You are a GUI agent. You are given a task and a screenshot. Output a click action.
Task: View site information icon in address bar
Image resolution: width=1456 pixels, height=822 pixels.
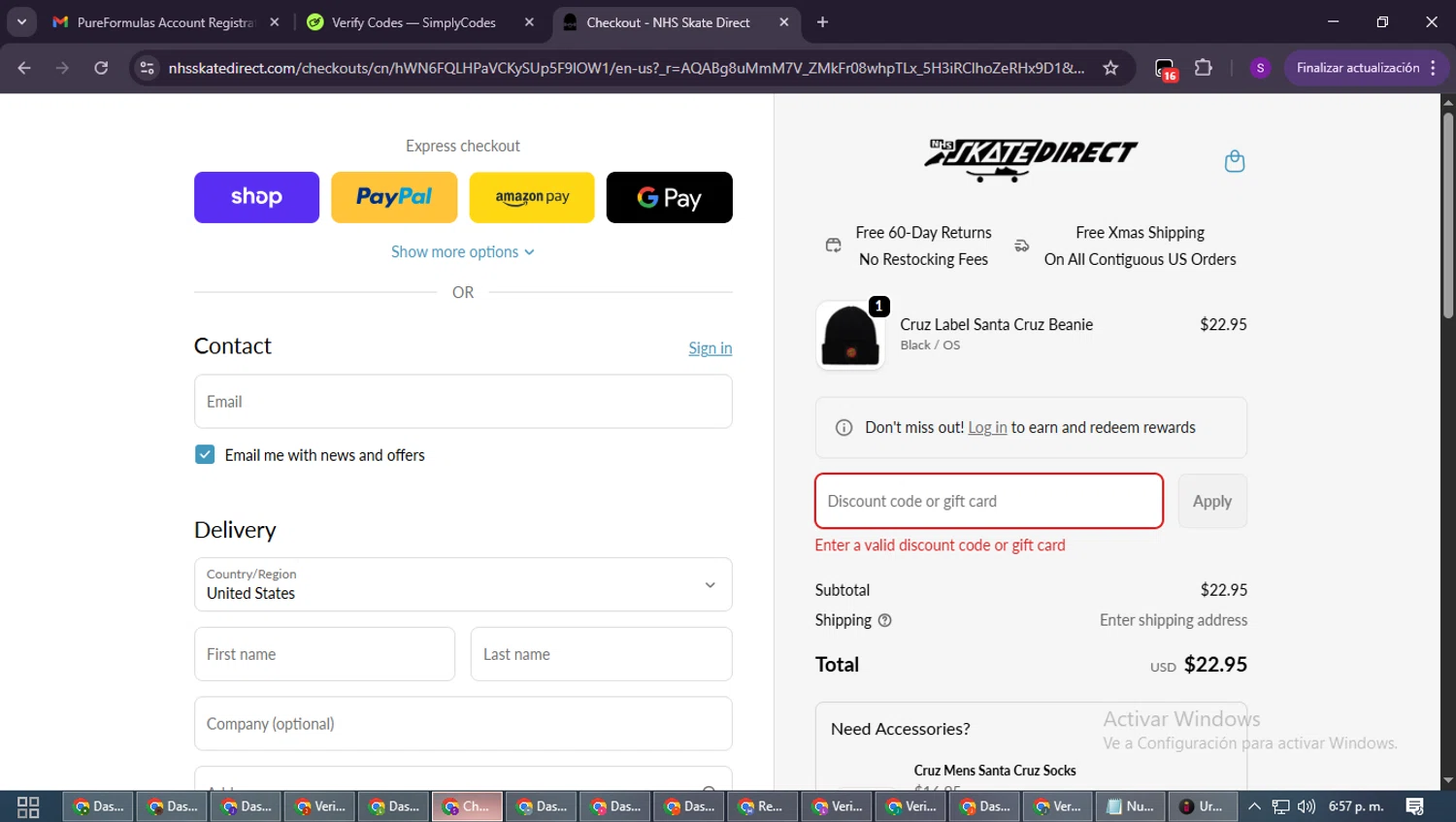(x=147, y=68)
